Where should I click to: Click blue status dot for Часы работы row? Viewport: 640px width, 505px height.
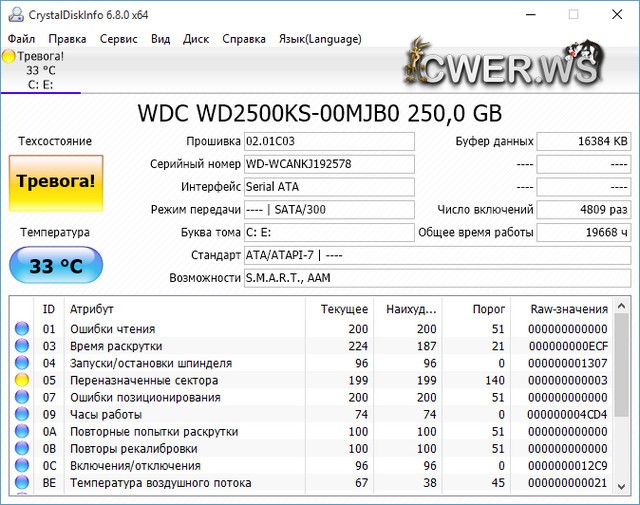[22, 415]
